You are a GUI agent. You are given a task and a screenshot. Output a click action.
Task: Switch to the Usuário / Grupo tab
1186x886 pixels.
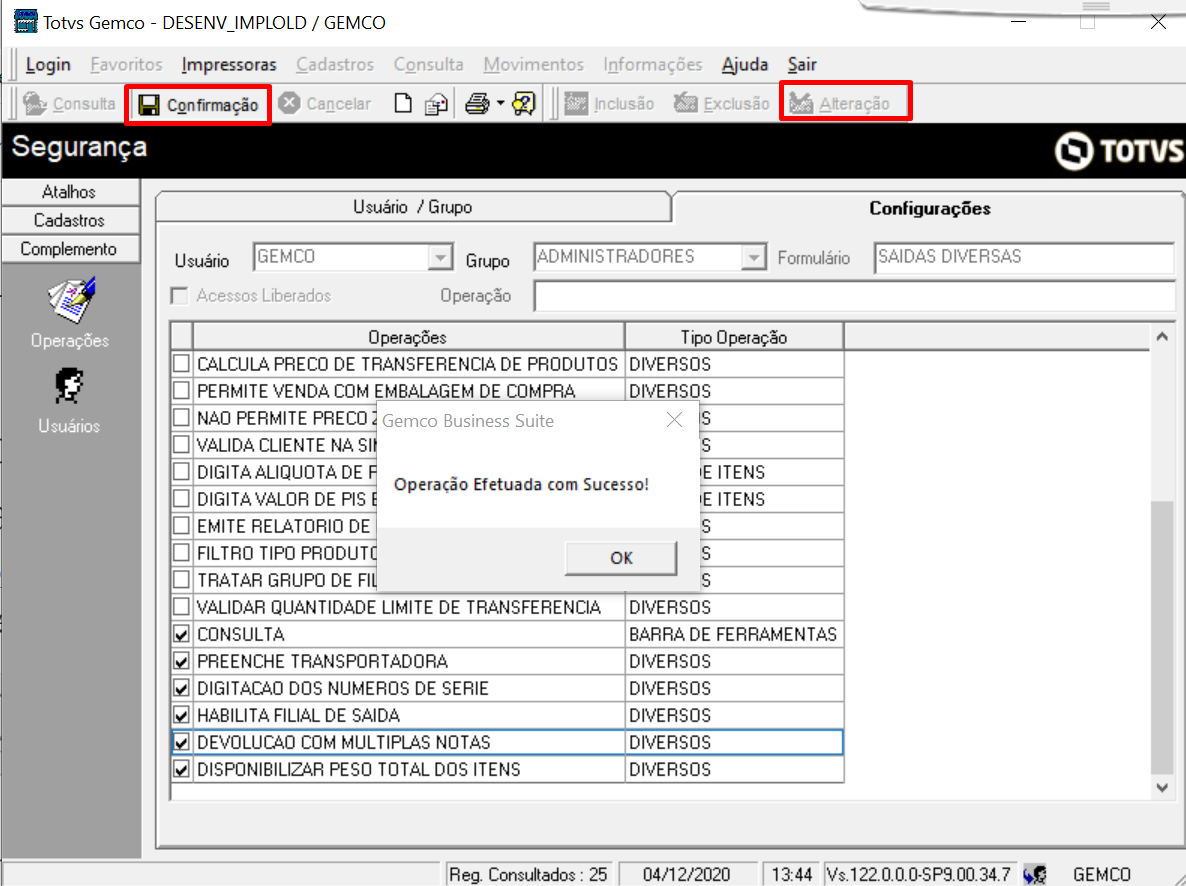[413, 207]
